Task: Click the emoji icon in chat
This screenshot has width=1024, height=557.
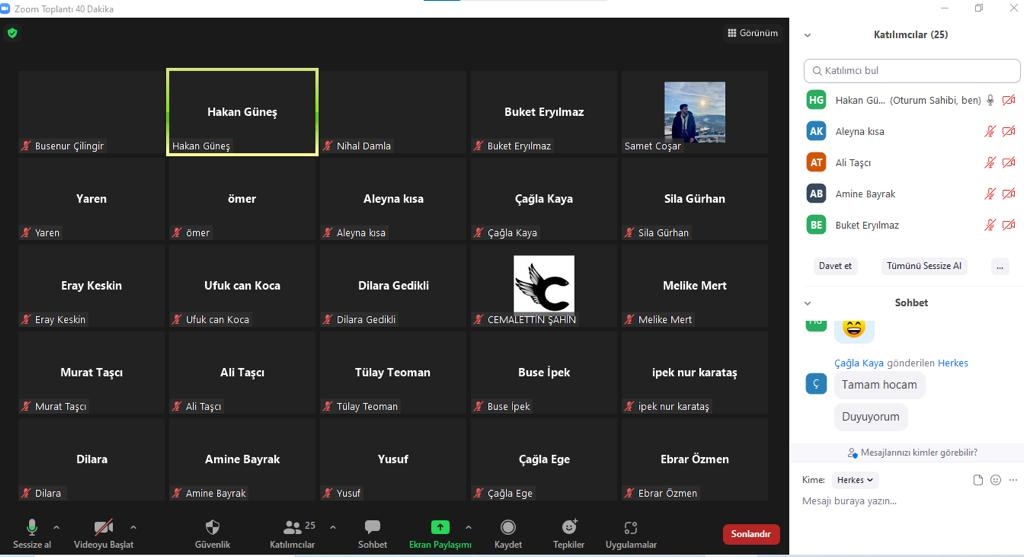Action: click(996, 480)
